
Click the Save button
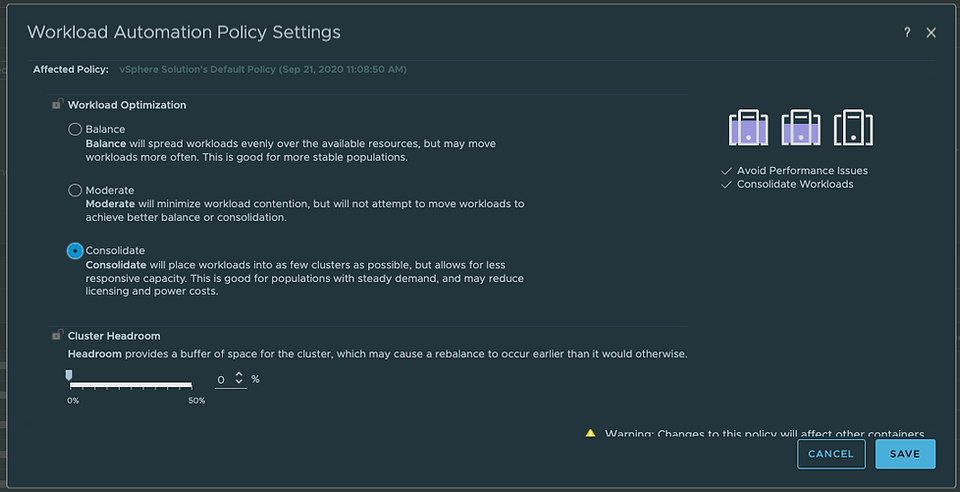point(905,454)
